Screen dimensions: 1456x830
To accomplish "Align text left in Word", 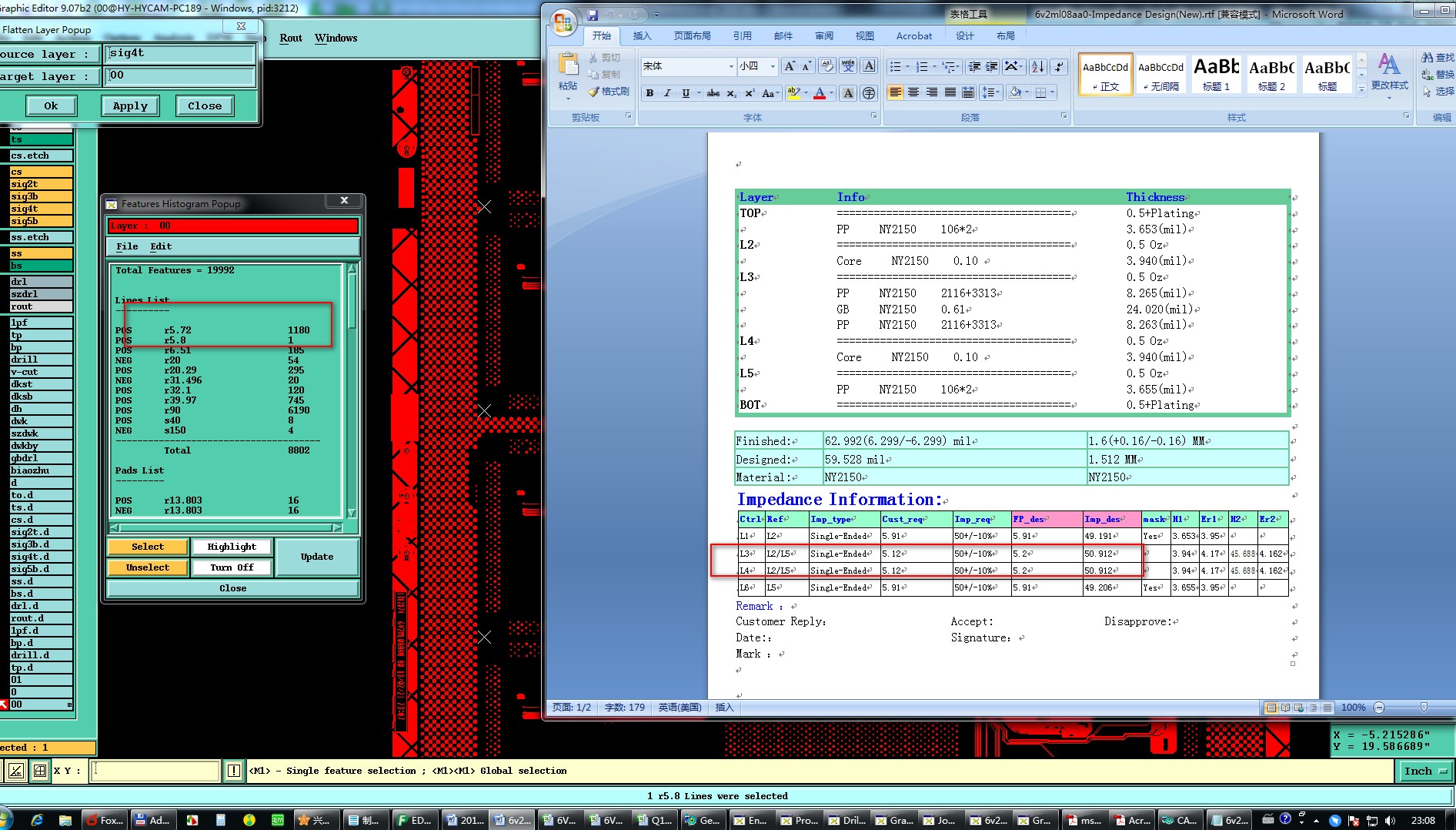I will click(895, 93).
